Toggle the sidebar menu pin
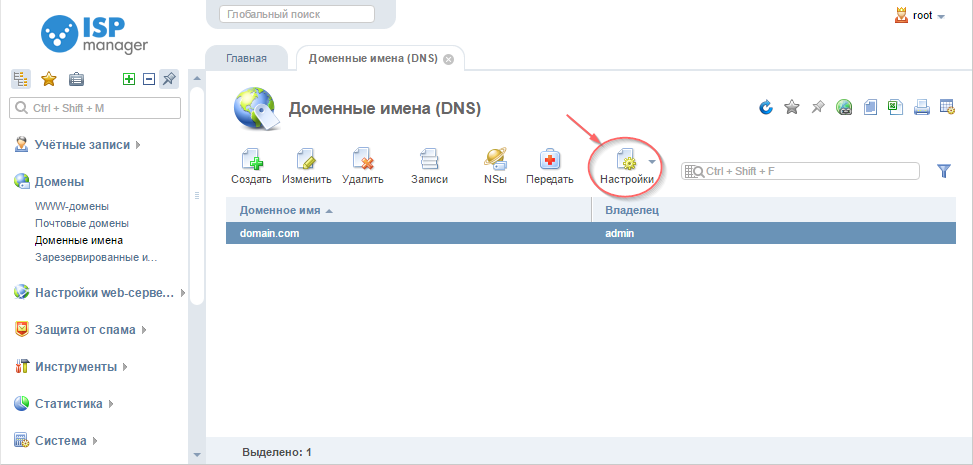 (169, 79)
